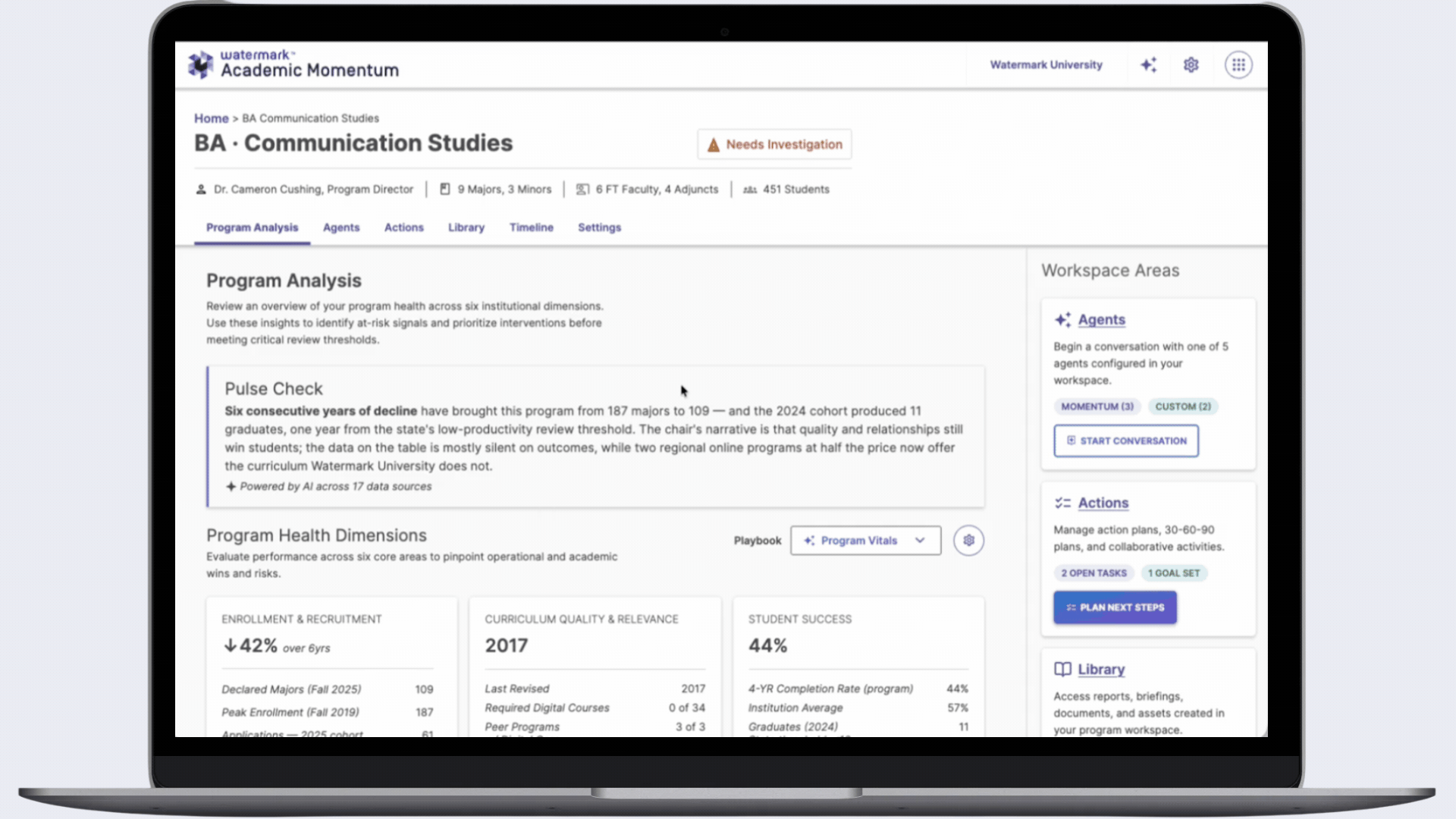Click the 4-YR Completion Rate (program) row
Image resolution: width=1456 pixels, height=819 pixels.
pyautogui.click(x=858, y=689)
